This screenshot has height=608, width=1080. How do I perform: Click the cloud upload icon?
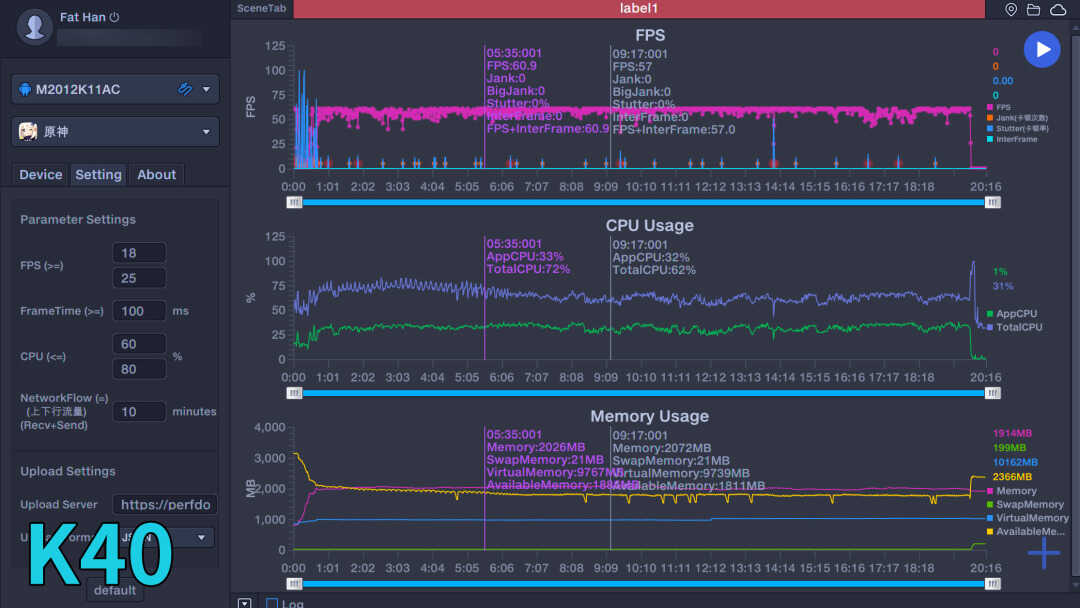point(1058,9)
